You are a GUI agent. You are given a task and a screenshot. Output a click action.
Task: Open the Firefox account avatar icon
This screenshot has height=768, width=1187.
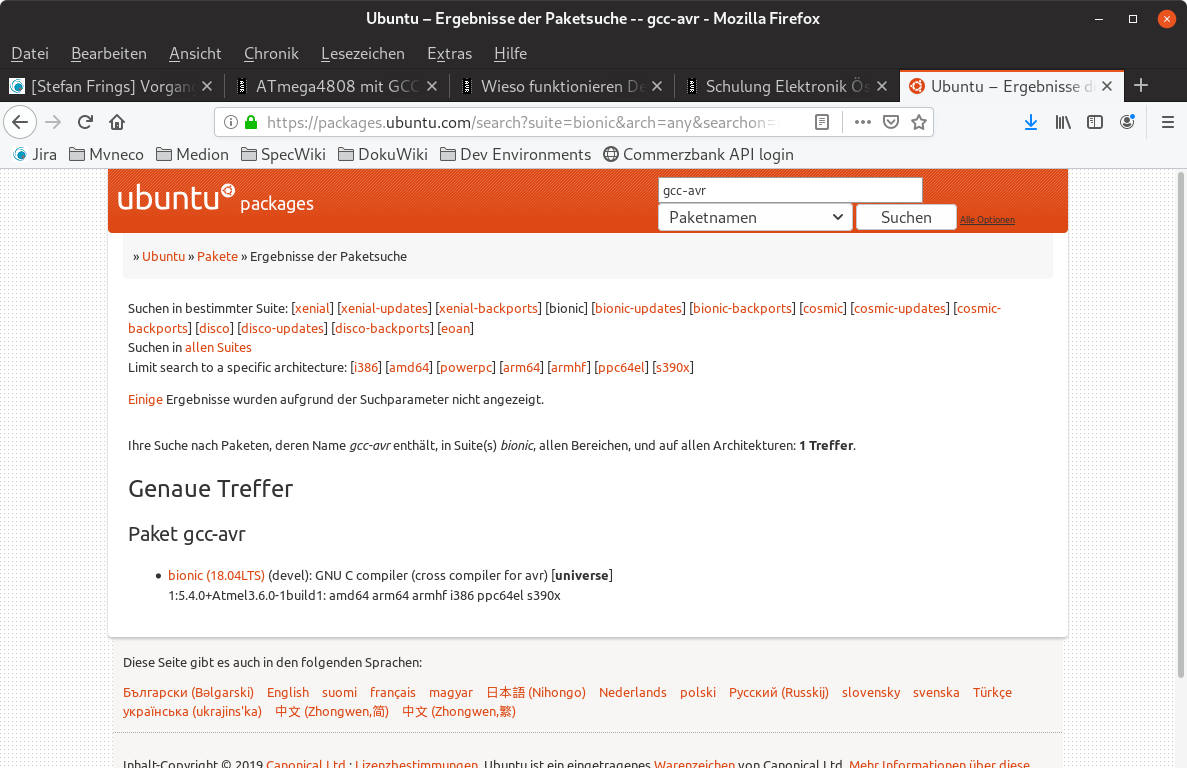pos(1127,122)
